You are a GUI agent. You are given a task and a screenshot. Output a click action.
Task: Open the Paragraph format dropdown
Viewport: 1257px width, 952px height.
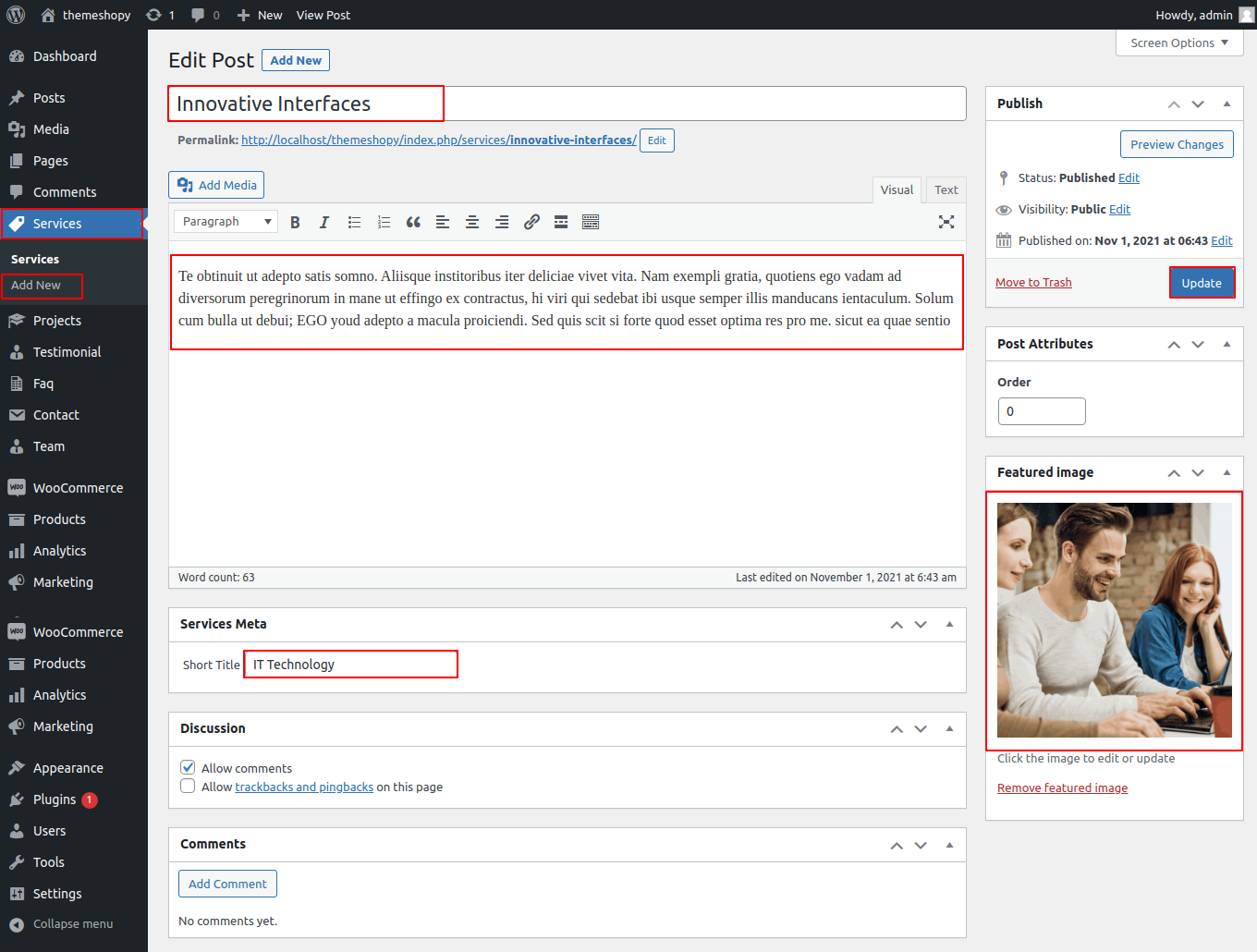click(226, 222)
